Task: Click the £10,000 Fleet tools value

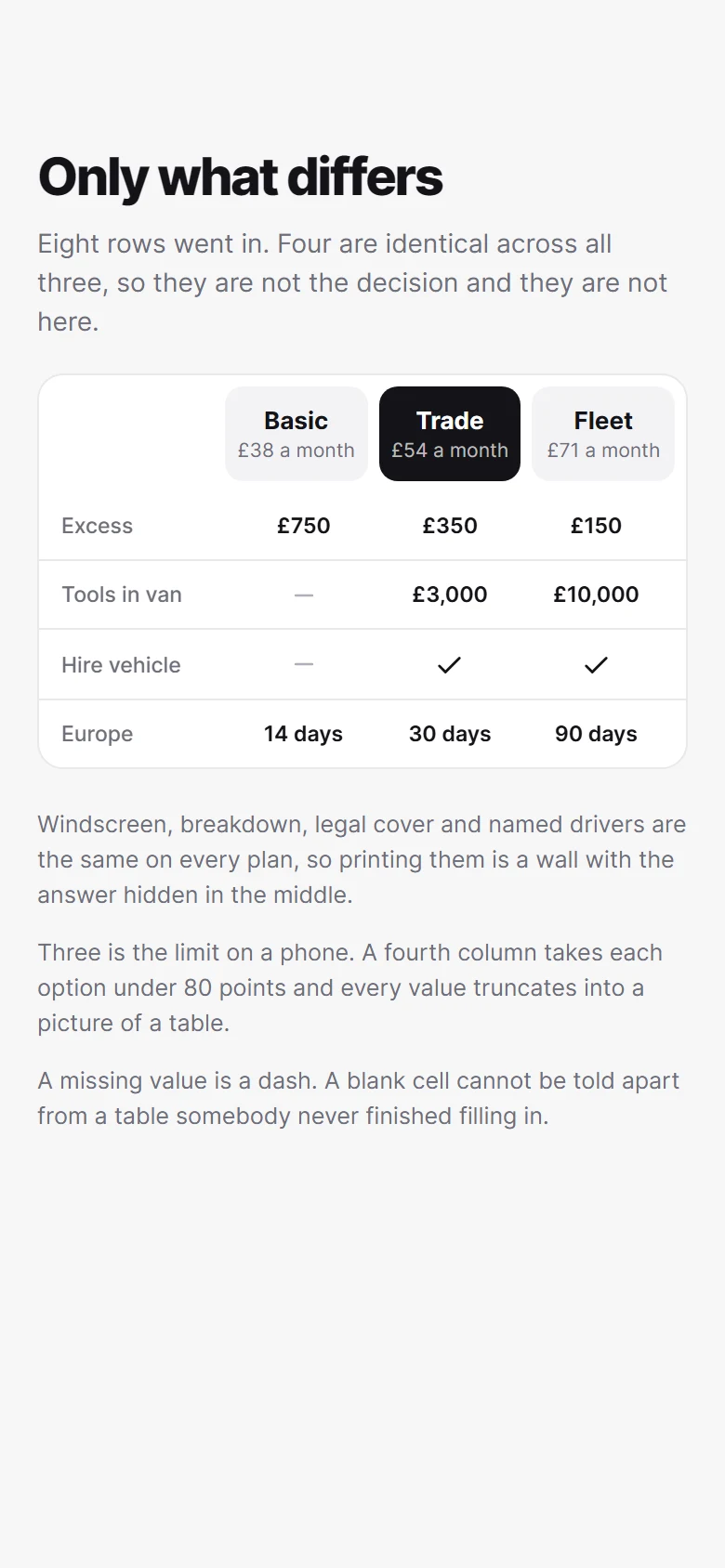Action: (596, 595)
